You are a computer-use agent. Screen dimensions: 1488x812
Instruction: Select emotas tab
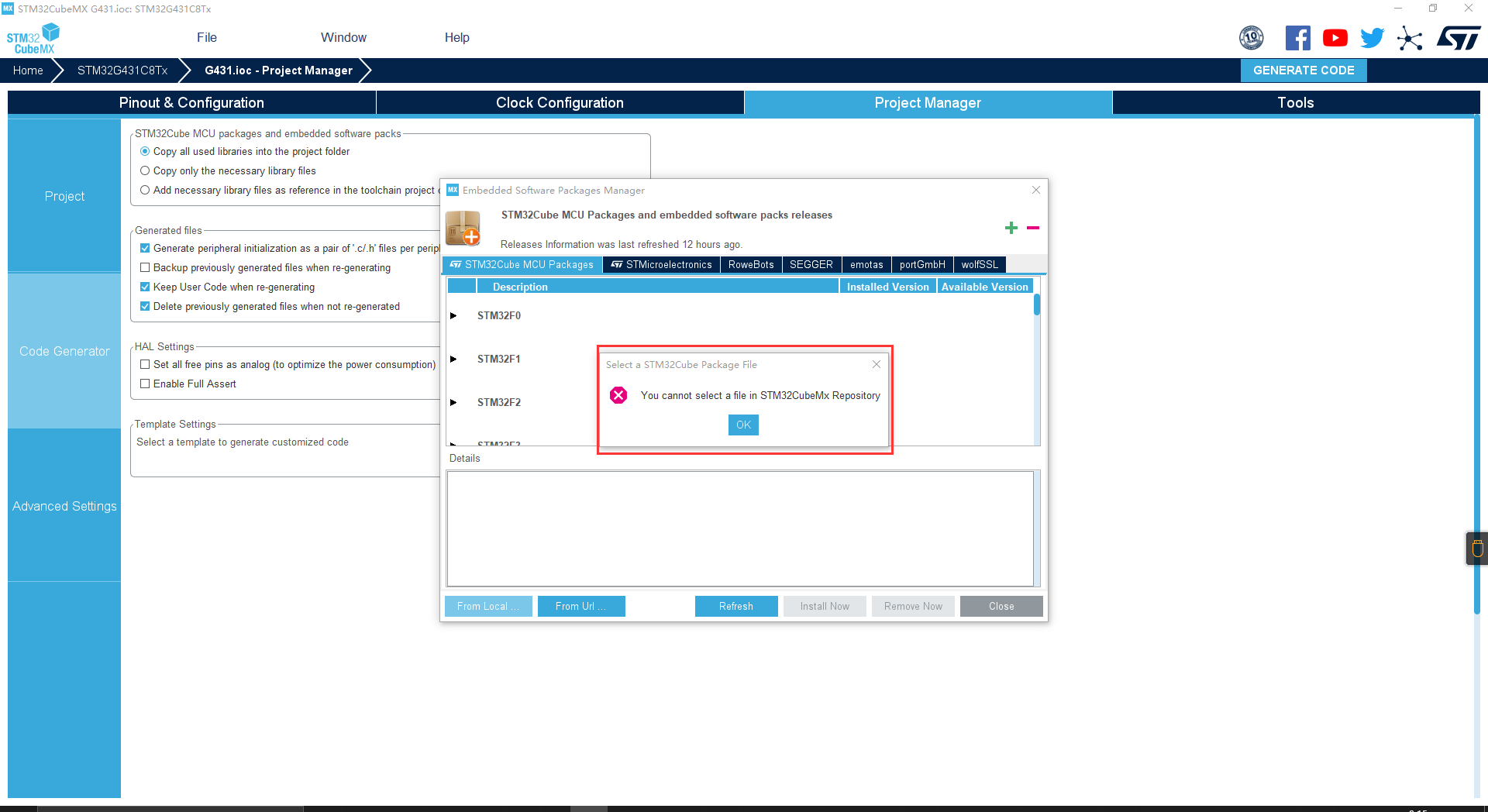pyautogui.click(x=866, y=264)
